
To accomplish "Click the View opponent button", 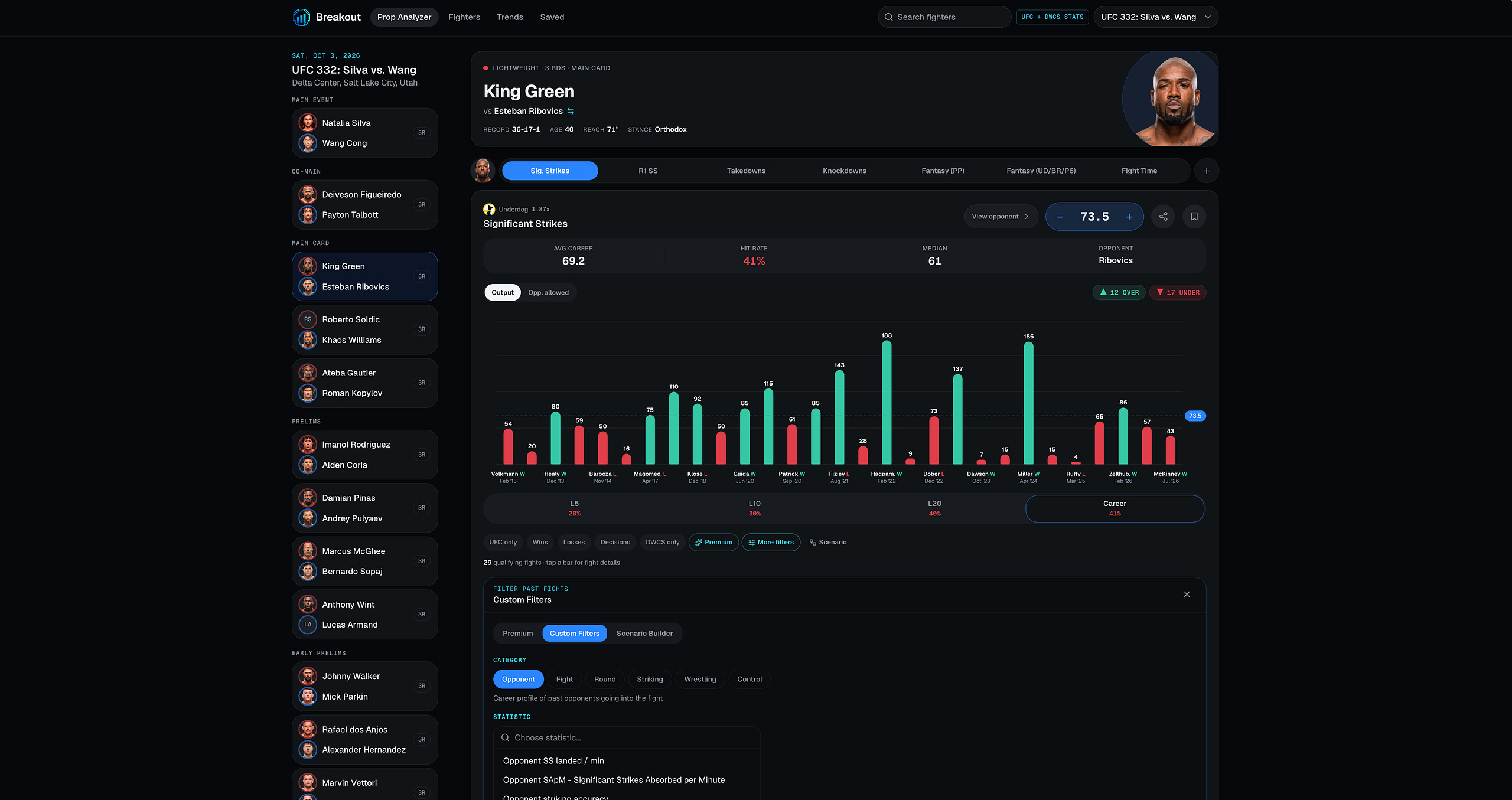I will (1001, 217).
